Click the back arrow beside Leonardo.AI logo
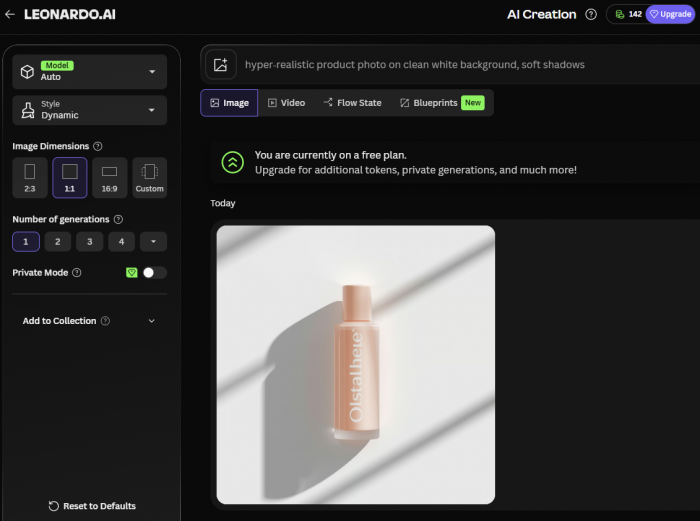The width and height of the screenshot is (700, 521). tap(10, 14)
